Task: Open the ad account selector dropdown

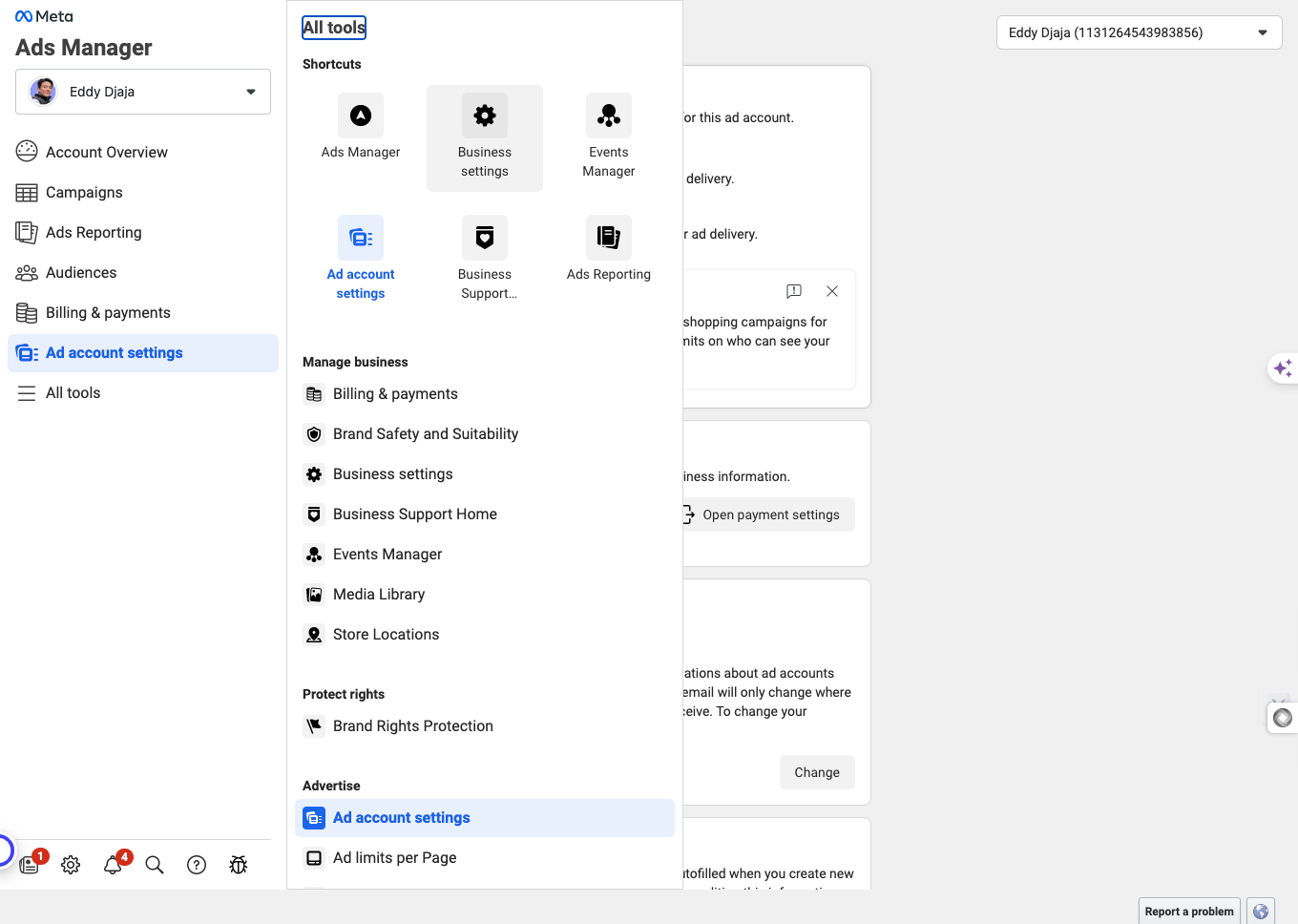Action: pos(1140,32)
